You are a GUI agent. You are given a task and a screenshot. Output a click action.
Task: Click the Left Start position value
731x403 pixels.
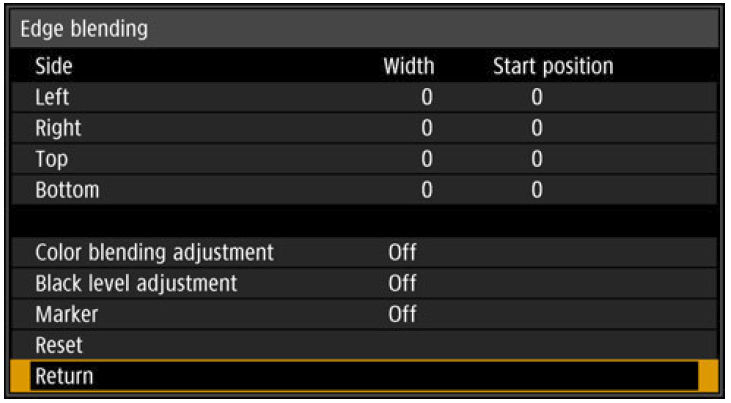536,98
